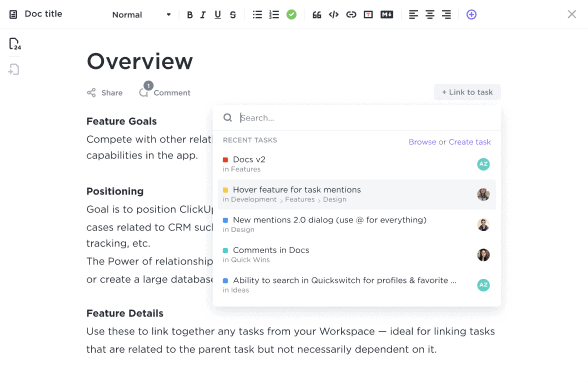Click assignee avatar on New mentions task

point(483,225)
